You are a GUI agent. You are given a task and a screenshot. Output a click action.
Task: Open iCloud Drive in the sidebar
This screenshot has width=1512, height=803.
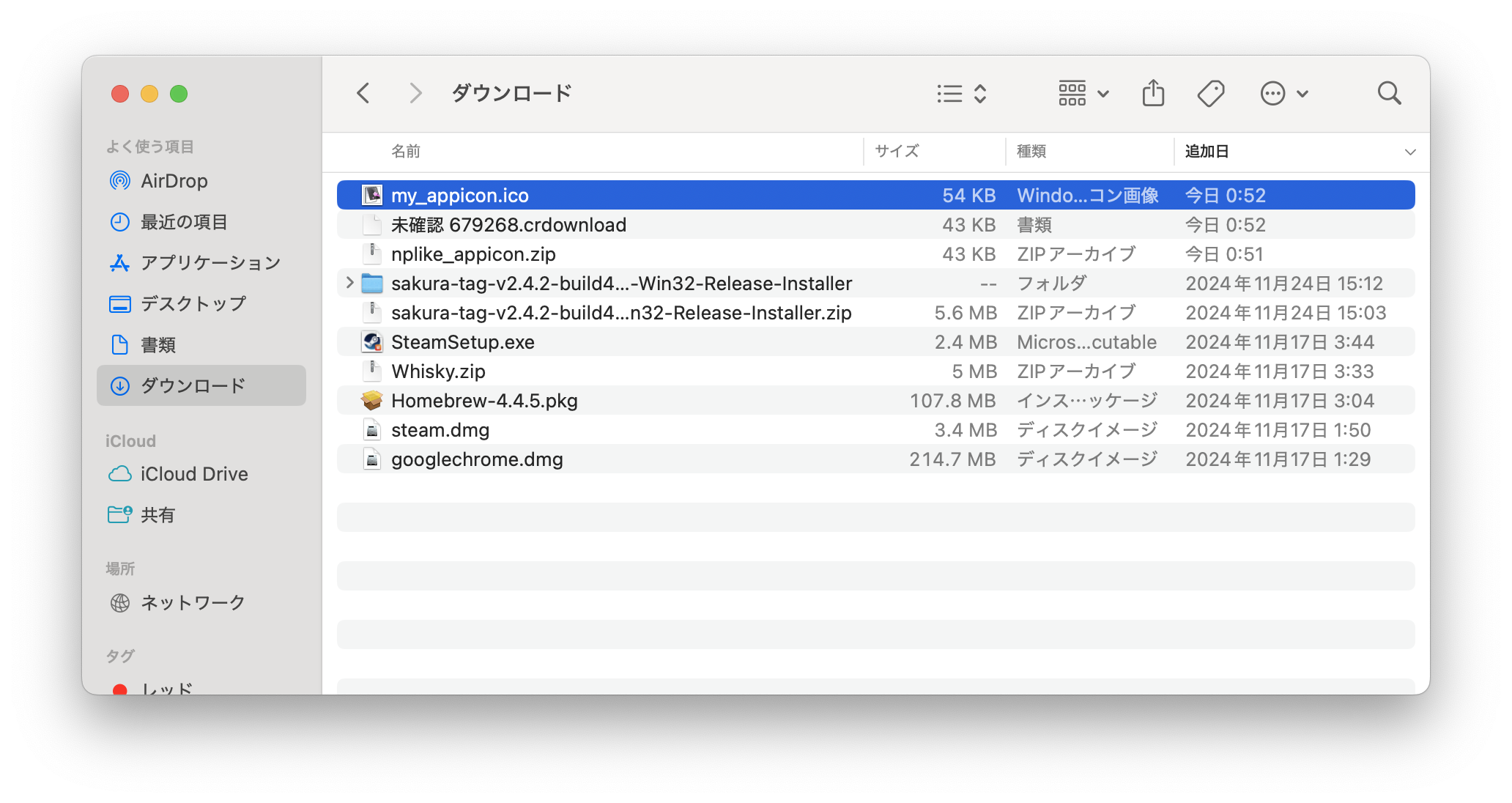click(194, 474)
